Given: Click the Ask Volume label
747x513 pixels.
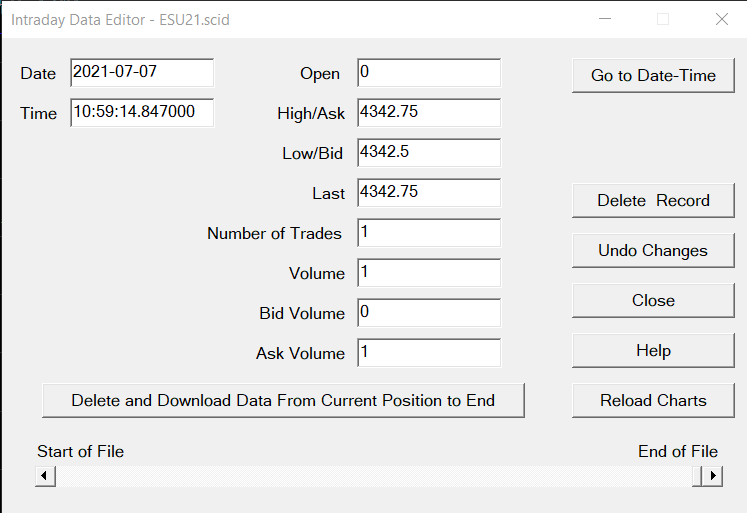Looking at the screenshot, I should (x=301, y=353).
